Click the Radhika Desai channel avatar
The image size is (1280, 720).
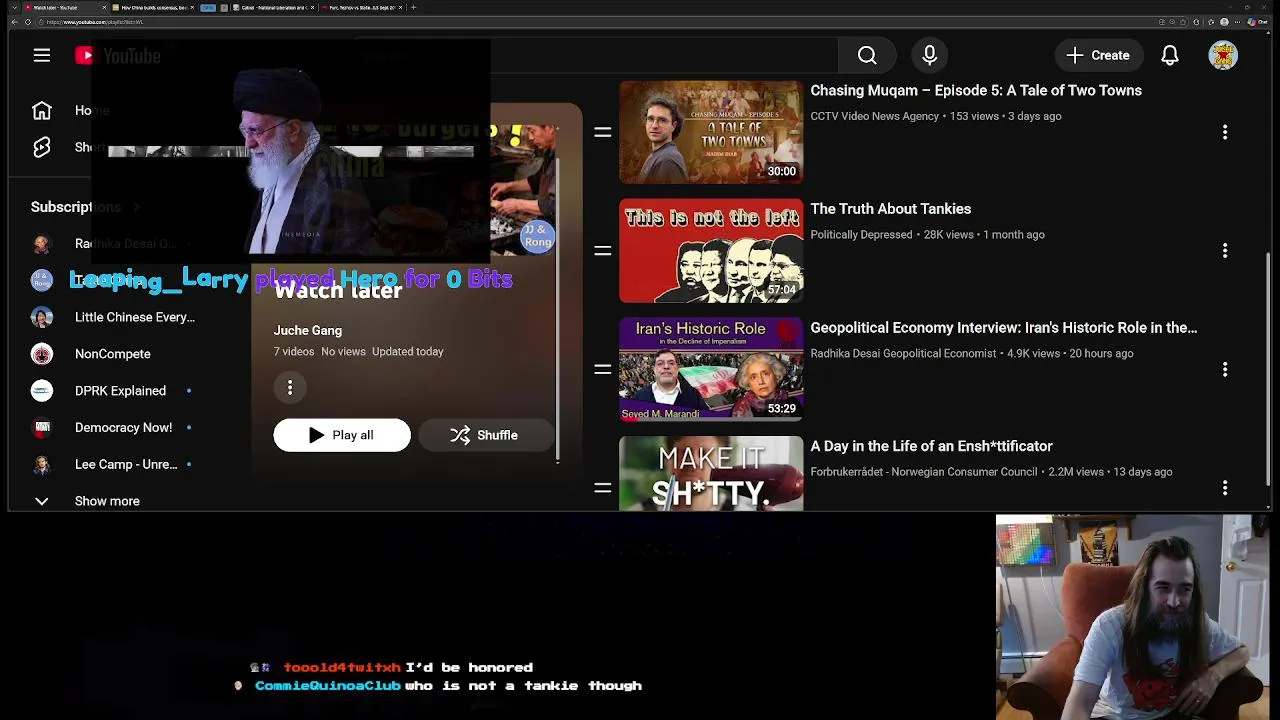(42, 244)
